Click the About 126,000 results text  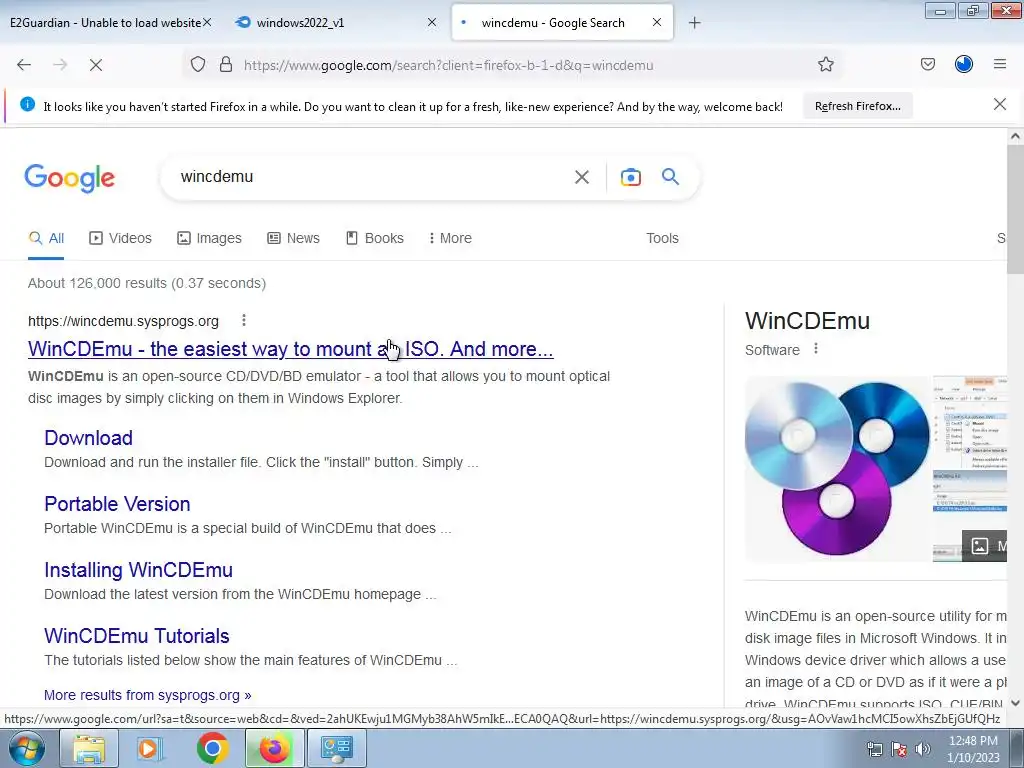click(x=147, y=283)
